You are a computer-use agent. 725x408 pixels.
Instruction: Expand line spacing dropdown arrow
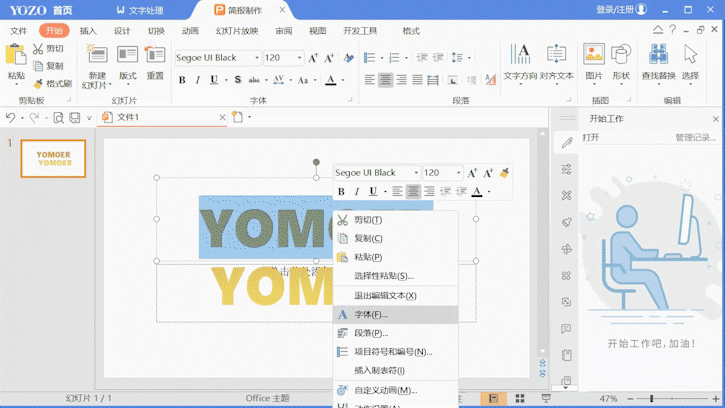(x=469, y=58)
